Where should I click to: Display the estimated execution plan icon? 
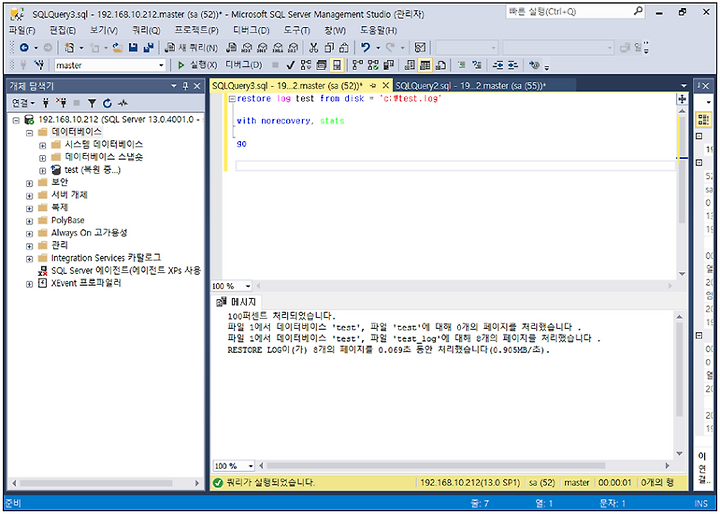pyautogui.click(x=306, y=65)
